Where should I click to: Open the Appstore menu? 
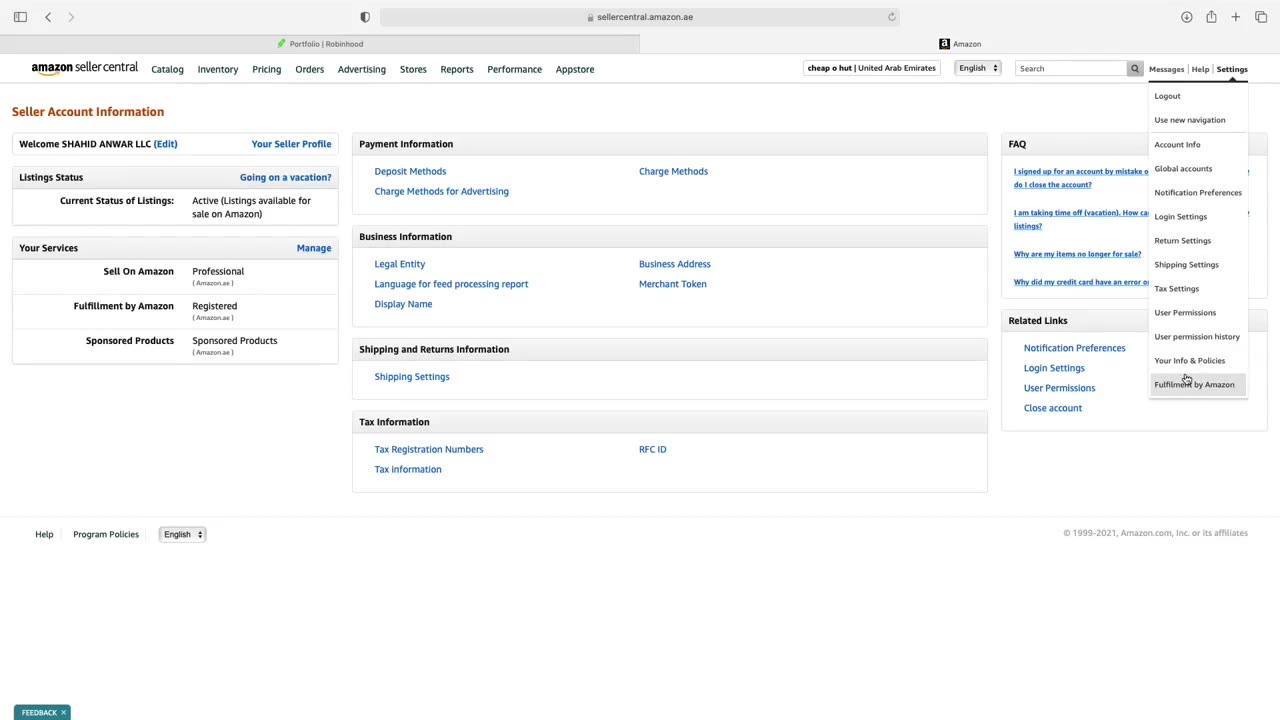(x=575, y=69)
